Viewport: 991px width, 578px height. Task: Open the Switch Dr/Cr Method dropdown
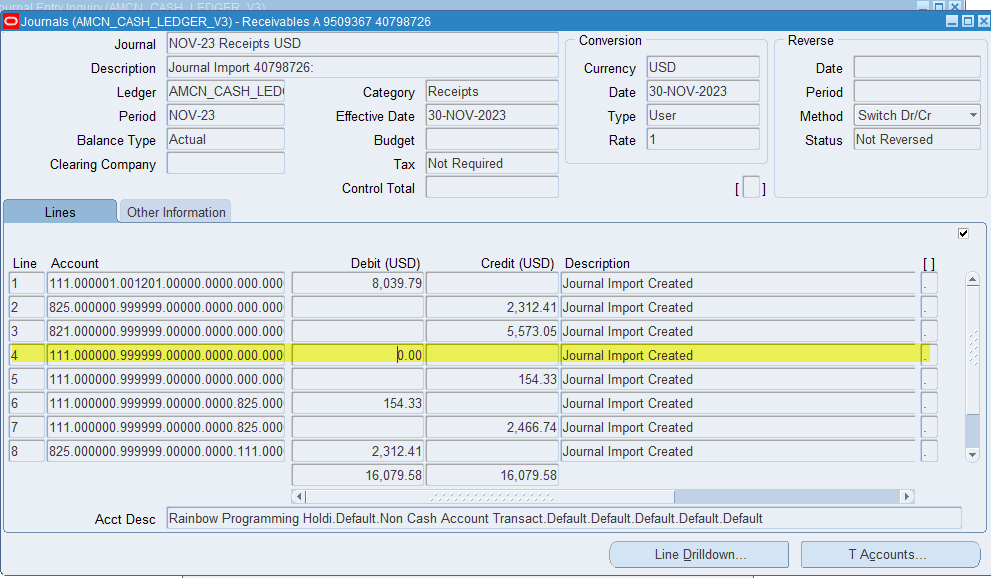(x=972, y=115)
